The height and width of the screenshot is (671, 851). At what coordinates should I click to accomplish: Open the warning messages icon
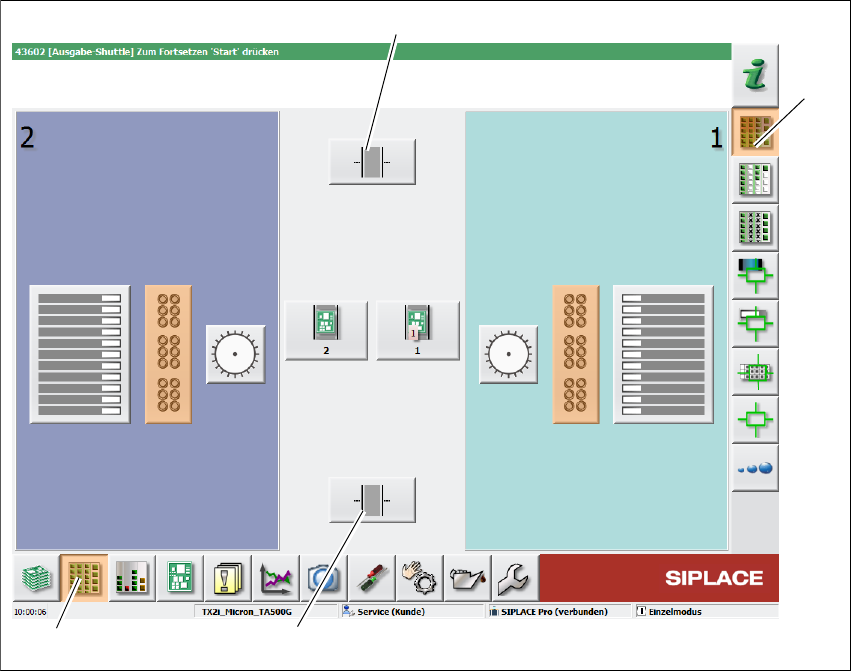click(x=228, y=578)
